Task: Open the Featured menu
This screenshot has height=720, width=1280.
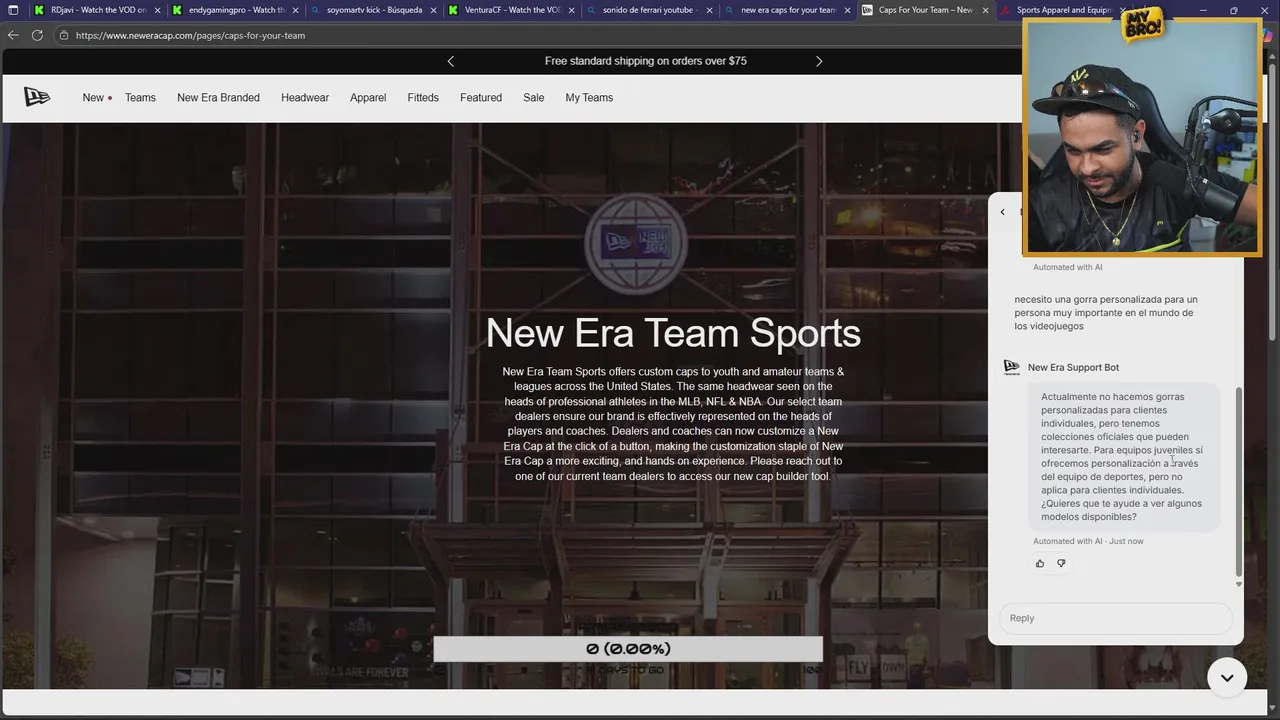Action: click(481, 98)
